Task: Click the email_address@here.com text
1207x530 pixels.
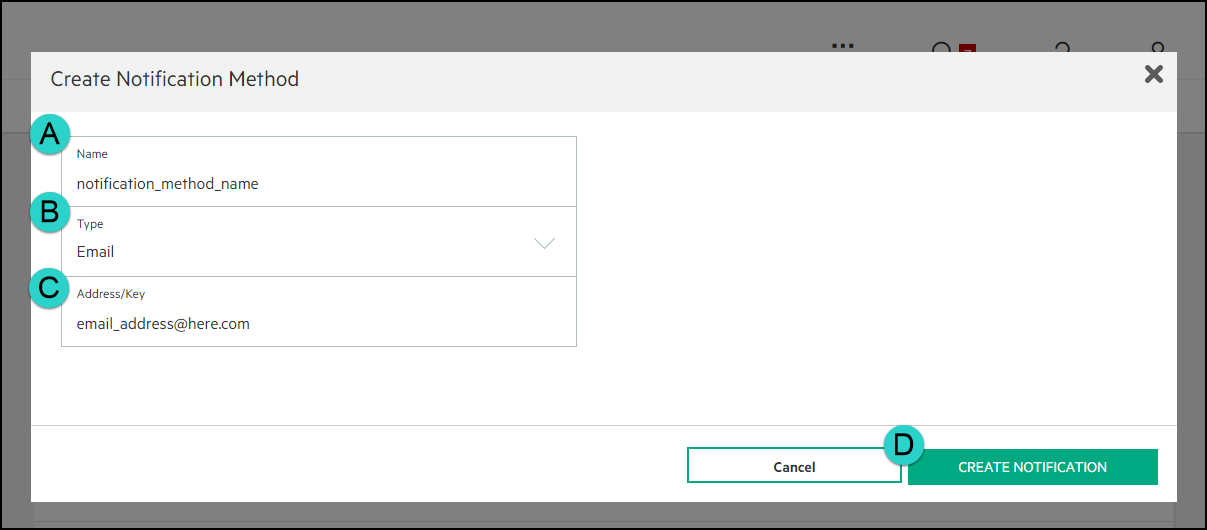Action: 163,324
